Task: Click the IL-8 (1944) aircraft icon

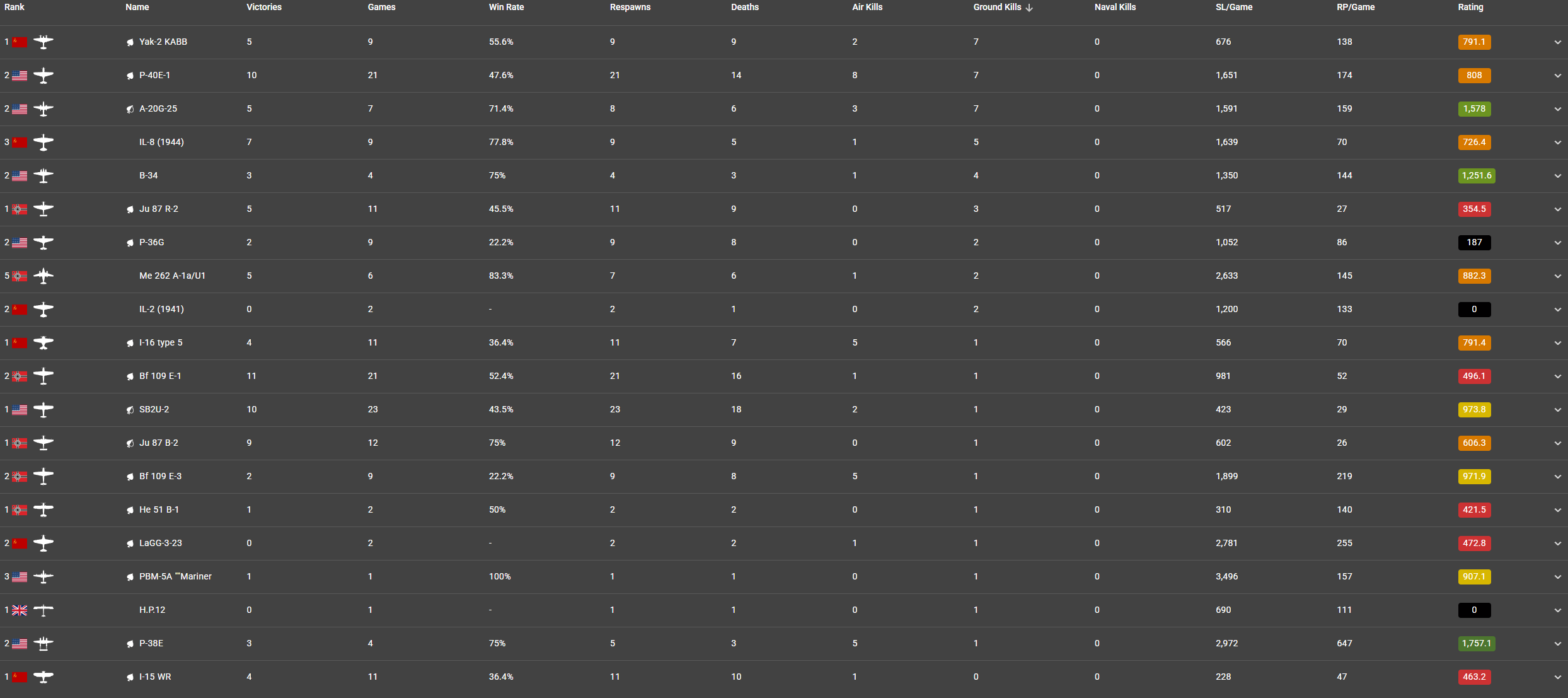Action: (x=43, y=143)
